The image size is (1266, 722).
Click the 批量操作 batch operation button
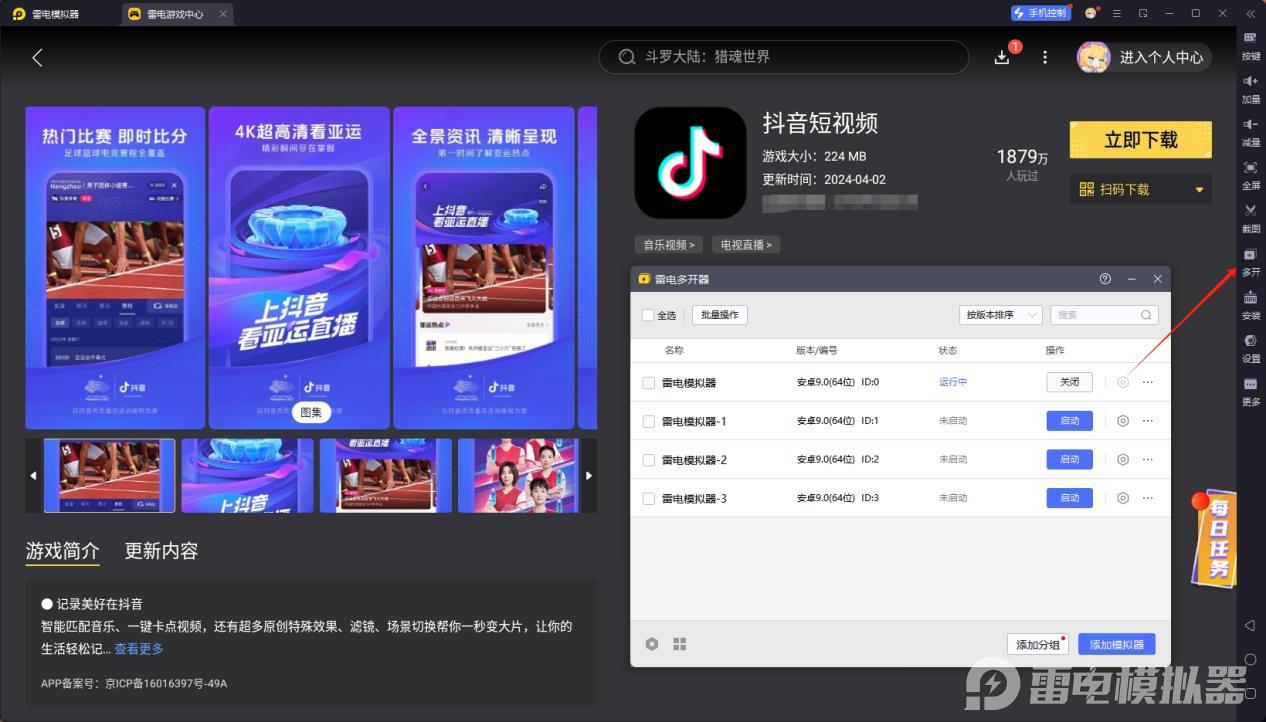(x=720, y=315)
